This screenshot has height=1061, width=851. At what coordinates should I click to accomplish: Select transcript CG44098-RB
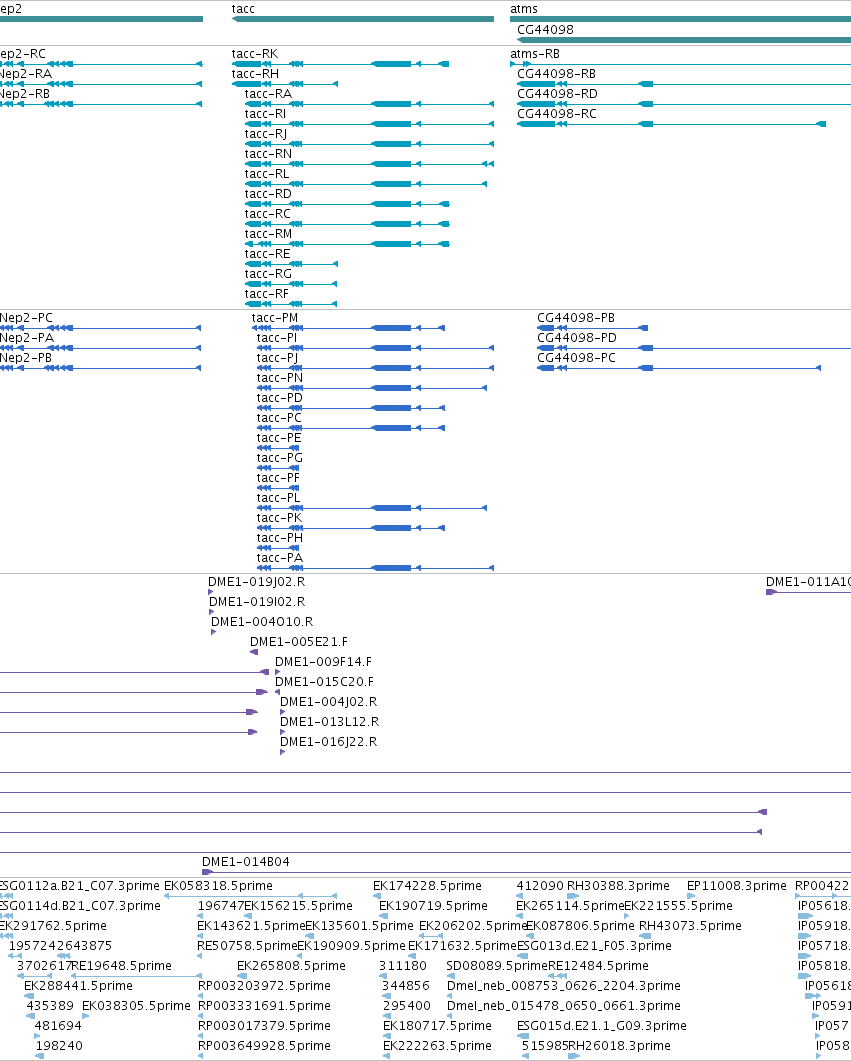[684, 84]
